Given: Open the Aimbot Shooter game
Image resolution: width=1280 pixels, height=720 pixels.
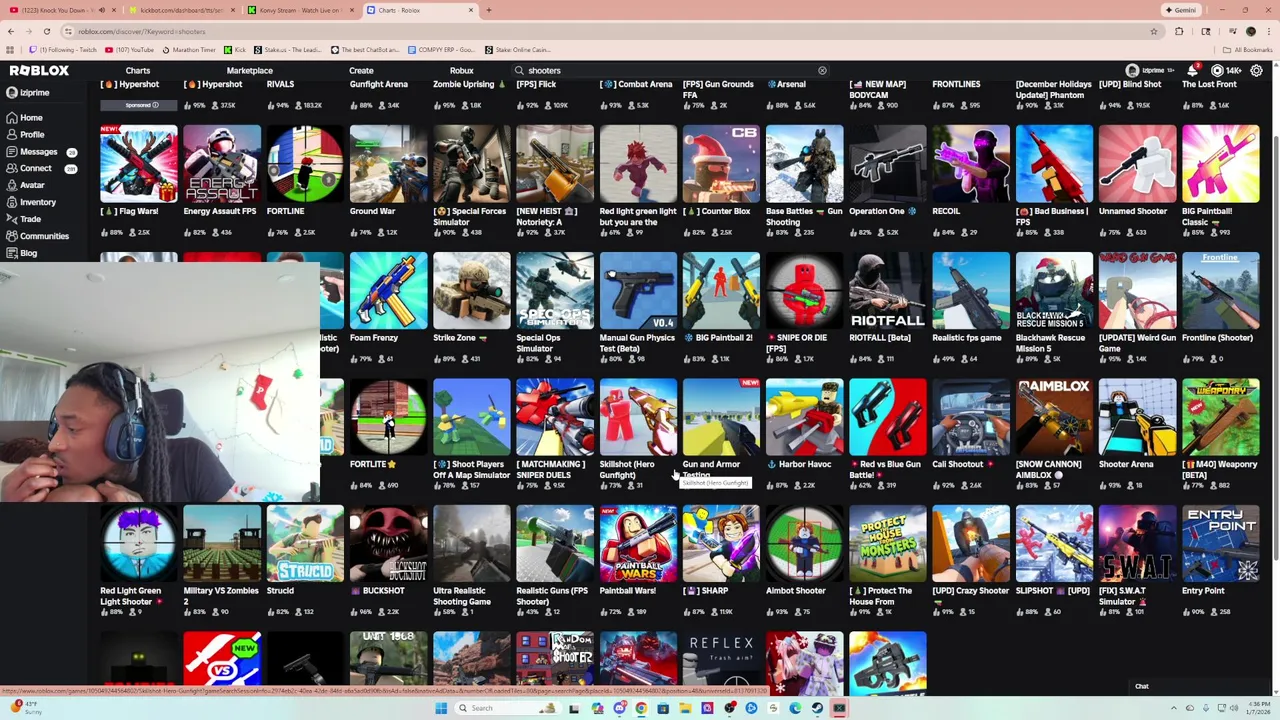Looking at the screenshot, I should pyautogui.click(x=804, y=544).
